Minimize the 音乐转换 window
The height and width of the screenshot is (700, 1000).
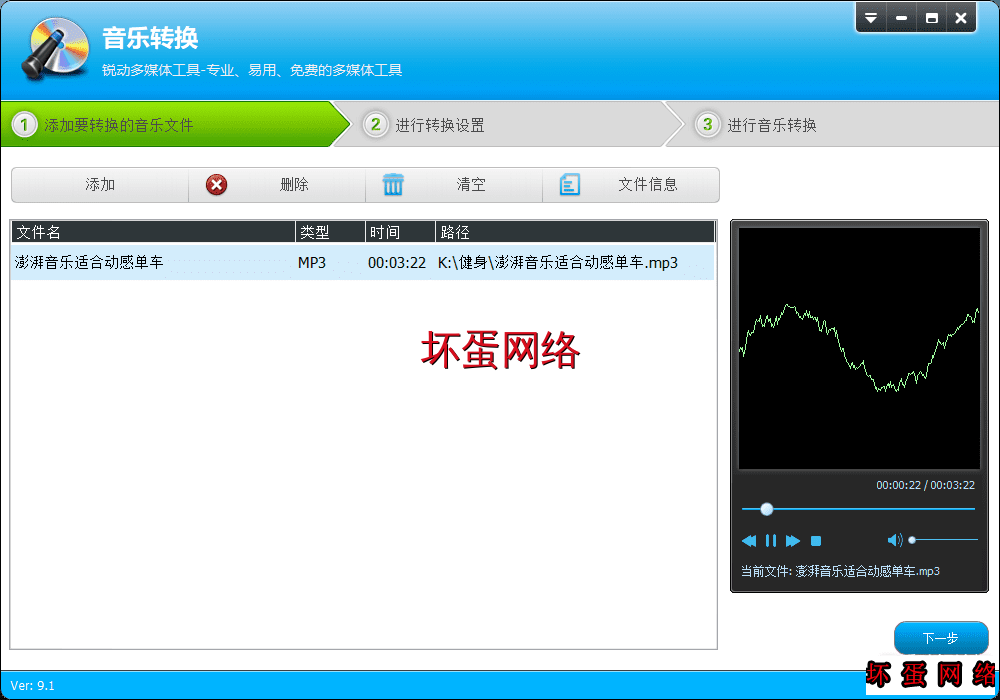(901, 18)
